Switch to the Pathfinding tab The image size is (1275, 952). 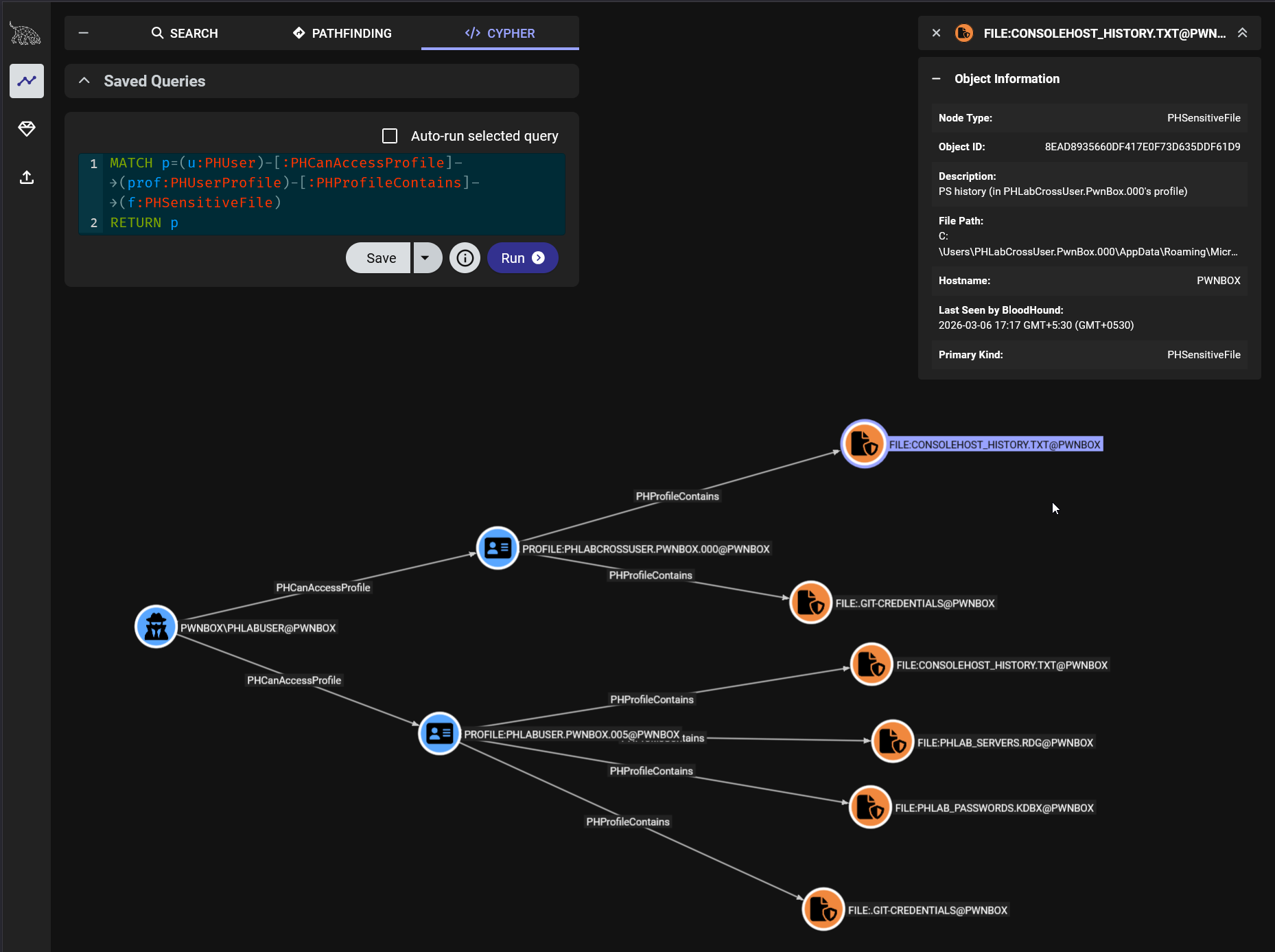click(x=342, y=33)
